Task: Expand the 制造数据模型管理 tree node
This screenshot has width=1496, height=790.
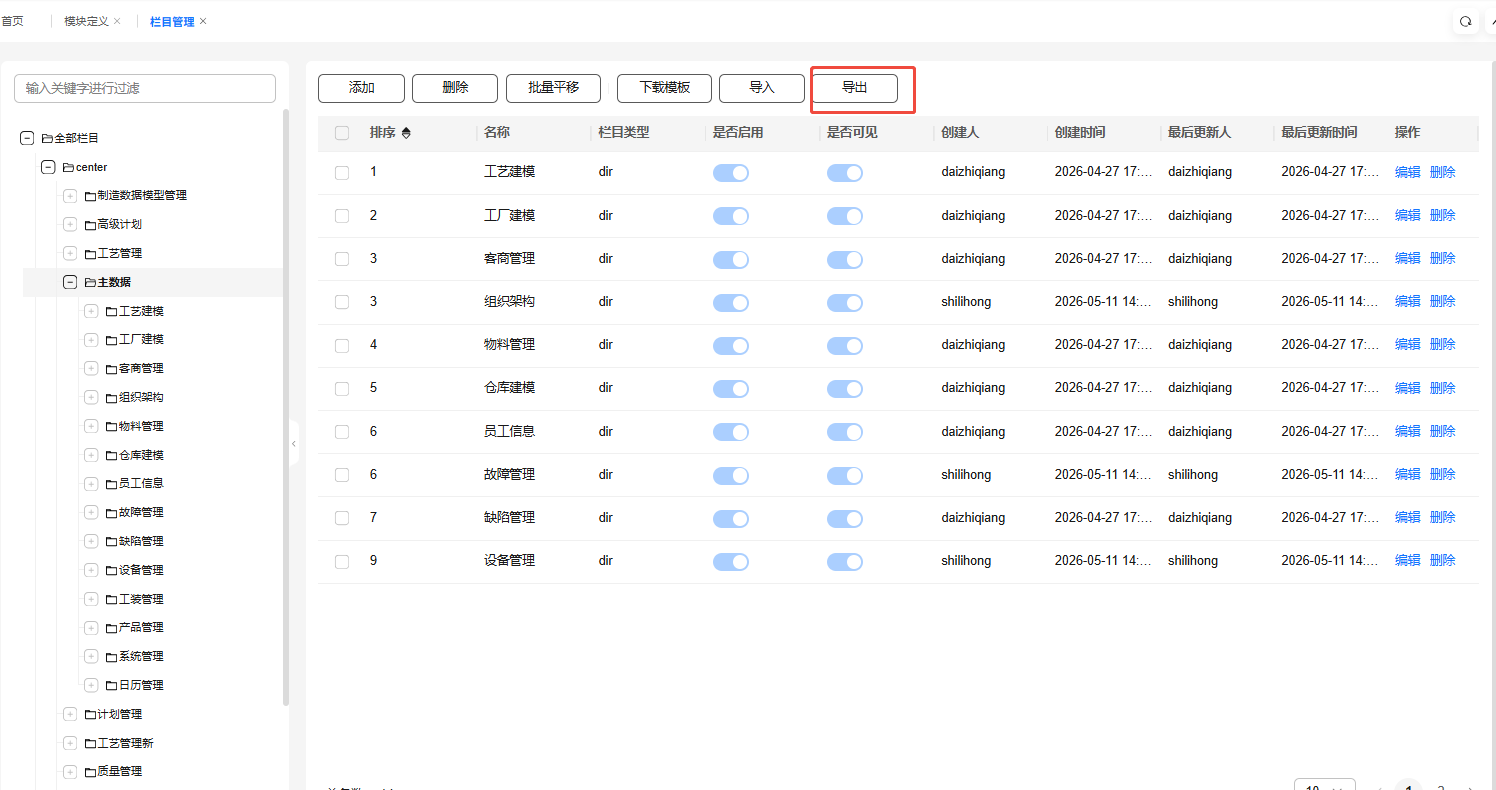Action: [70, 196]
